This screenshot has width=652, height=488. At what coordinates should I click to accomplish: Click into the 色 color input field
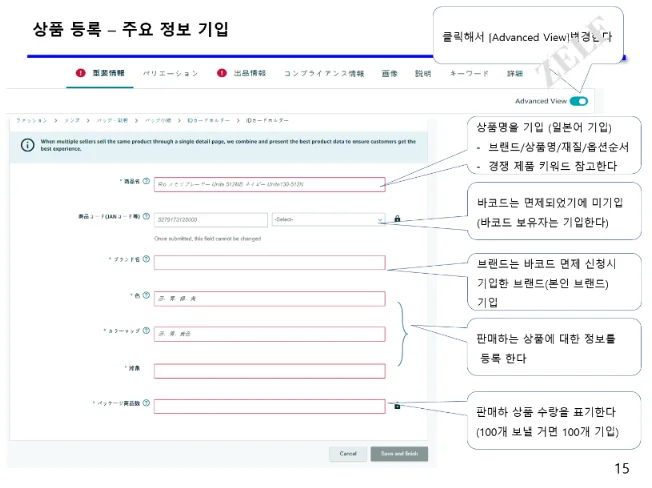pos(269,299)
